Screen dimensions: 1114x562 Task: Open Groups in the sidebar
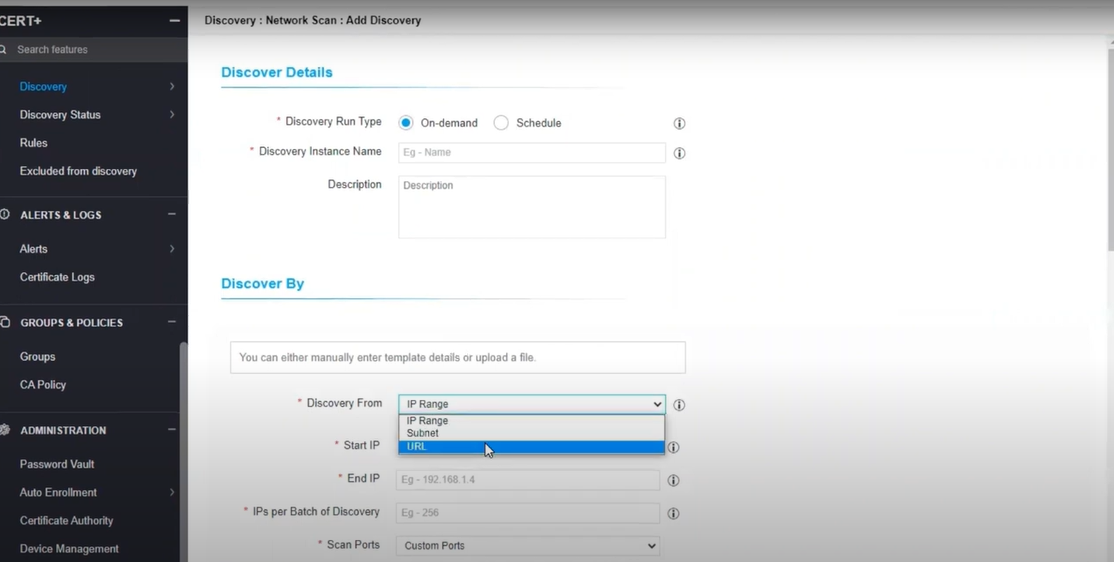(38, 357)
